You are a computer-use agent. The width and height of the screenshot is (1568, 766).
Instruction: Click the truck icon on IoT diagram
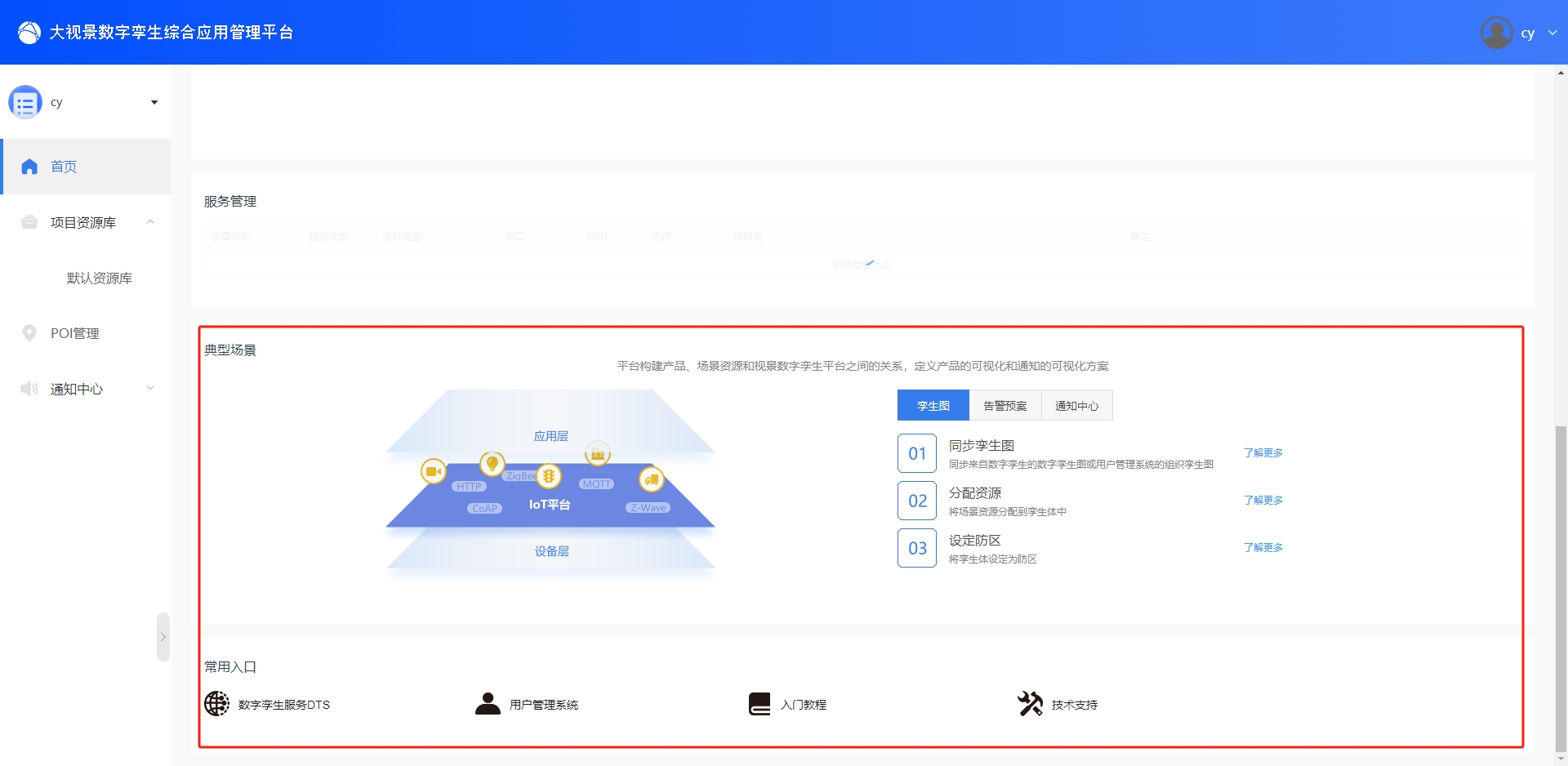[x=651, y=479]
